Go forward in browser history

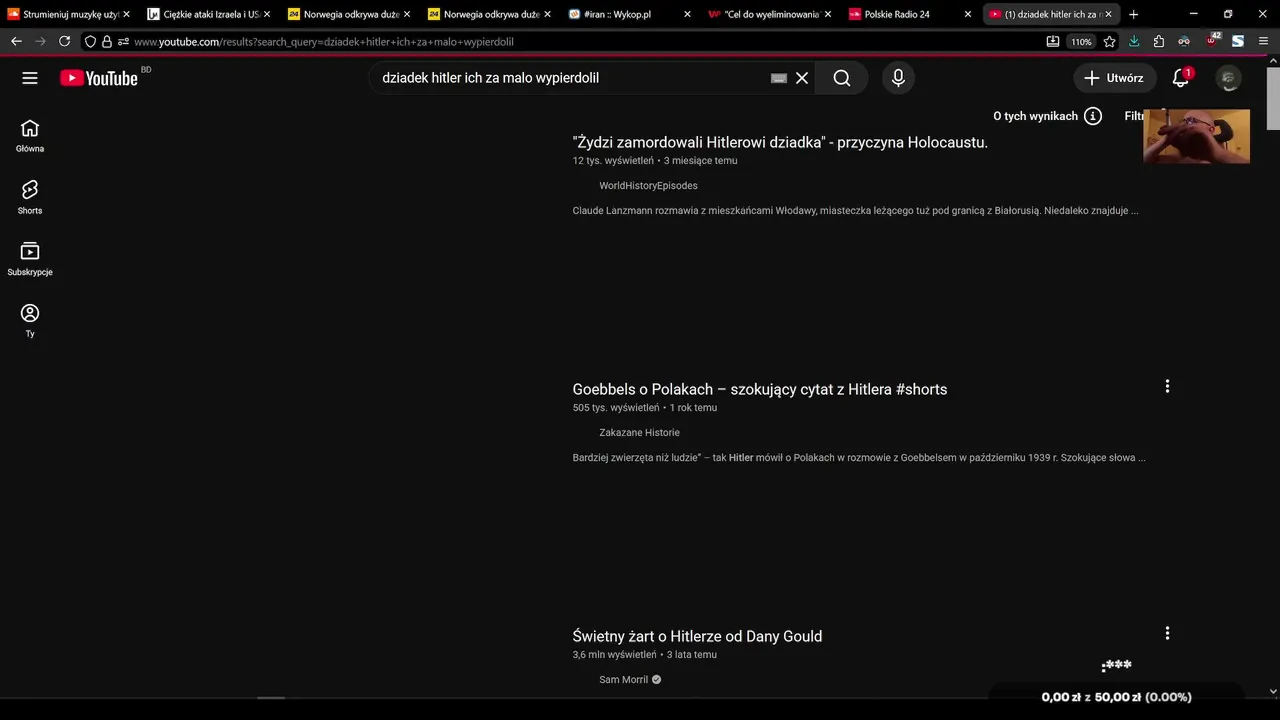40,41
